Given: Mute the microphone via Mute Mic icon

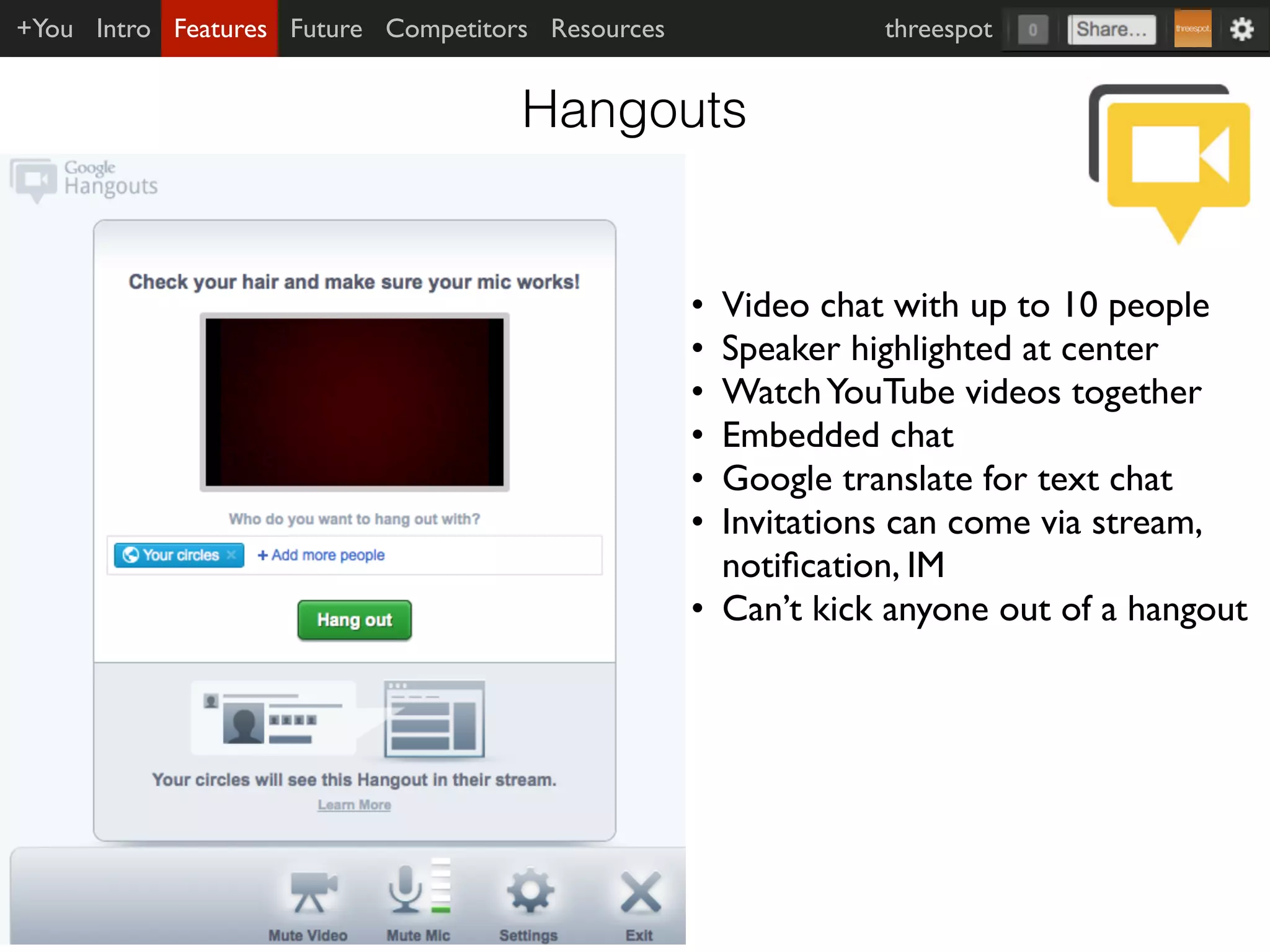Looking at the screenshot, I should [406, 889].
